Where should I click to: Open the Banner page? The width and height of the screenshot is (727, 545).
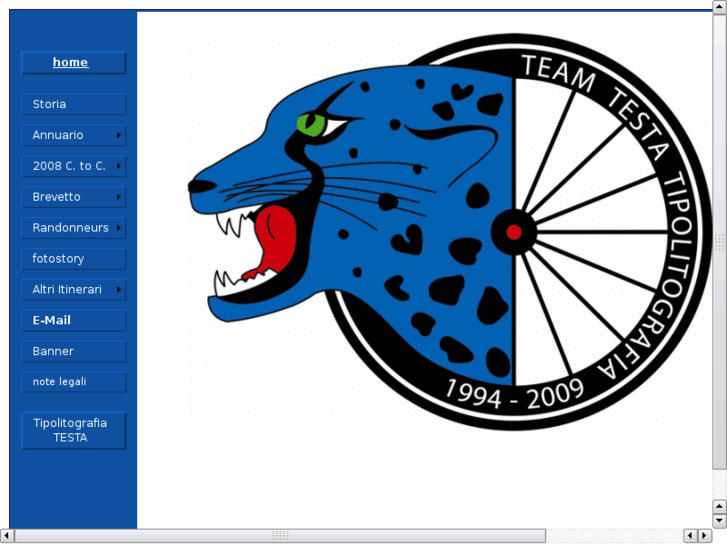pos(73,352)
